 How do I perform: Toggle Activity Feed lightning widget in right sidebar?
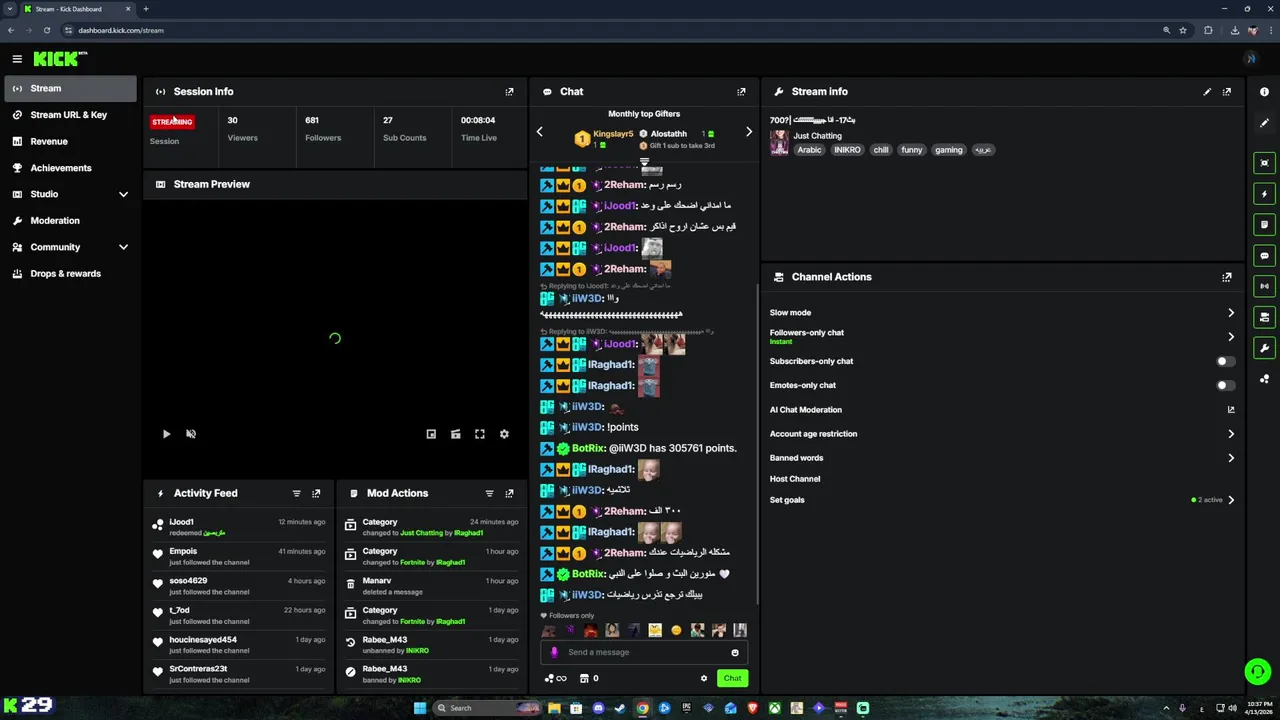coord(1265,194)
